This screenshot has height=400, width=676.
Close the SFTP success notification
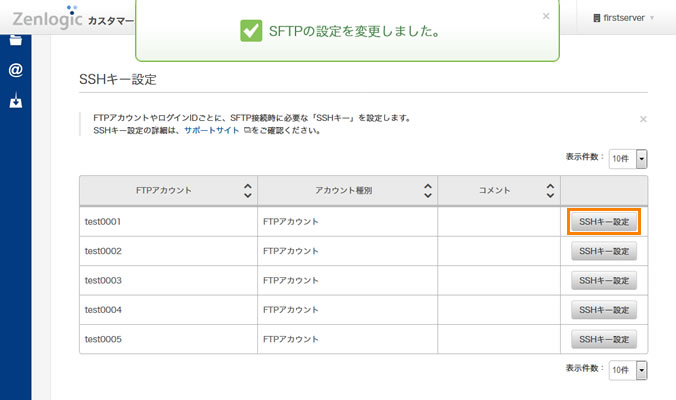pos(546,16)
